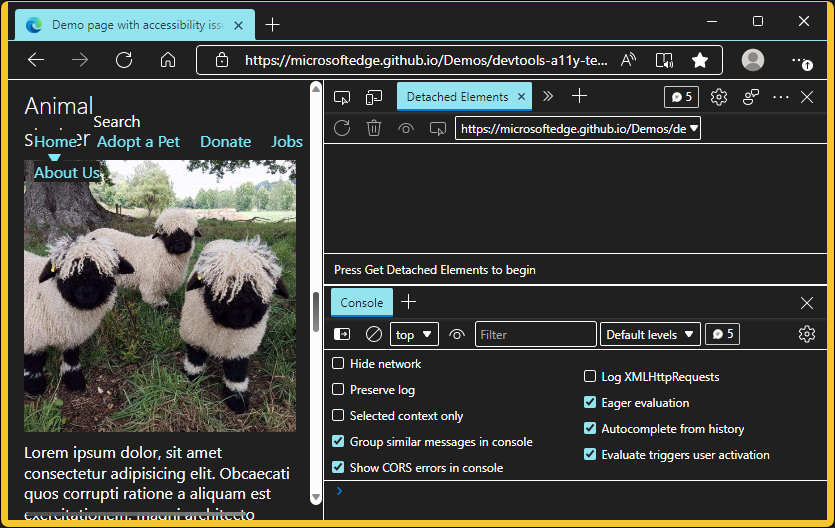Click the page vertical scrollbar thumb
Viewport: 835px width, 528px height.
point(316,312)
